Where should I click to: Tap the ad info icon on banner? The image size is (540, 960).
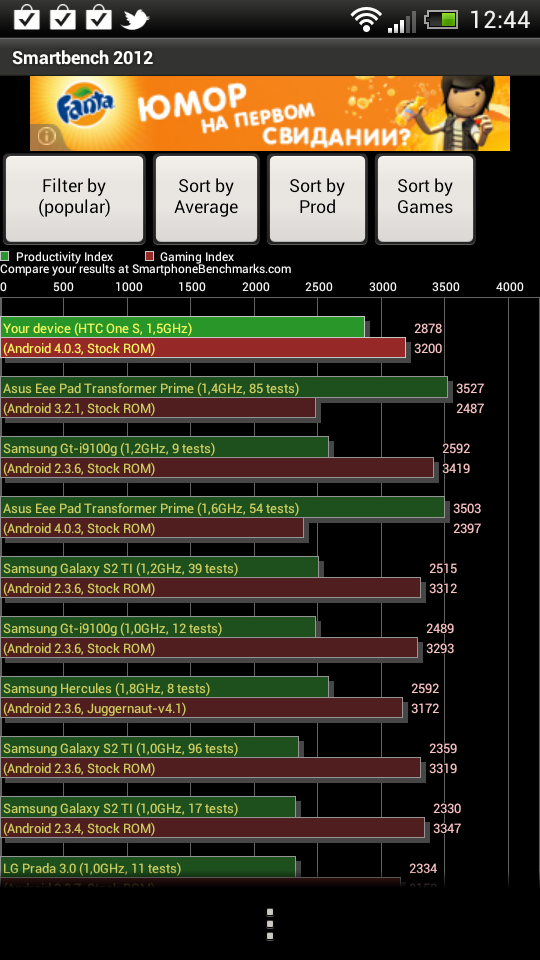click(47, 136)
